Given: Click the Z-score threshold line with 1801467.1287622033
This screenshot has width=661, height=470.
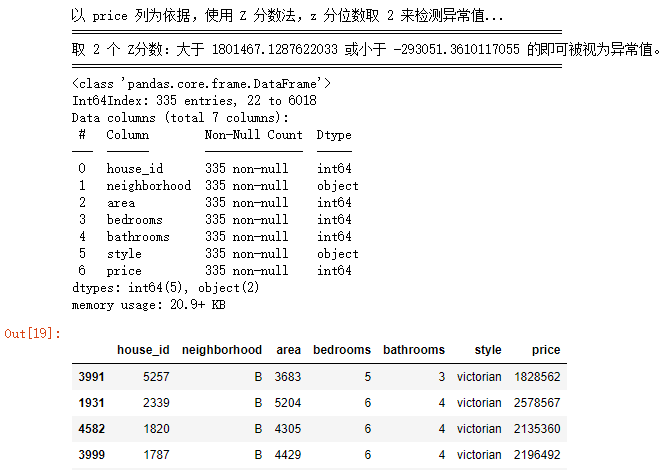Looking at the screenshot, I should (366, 49).
